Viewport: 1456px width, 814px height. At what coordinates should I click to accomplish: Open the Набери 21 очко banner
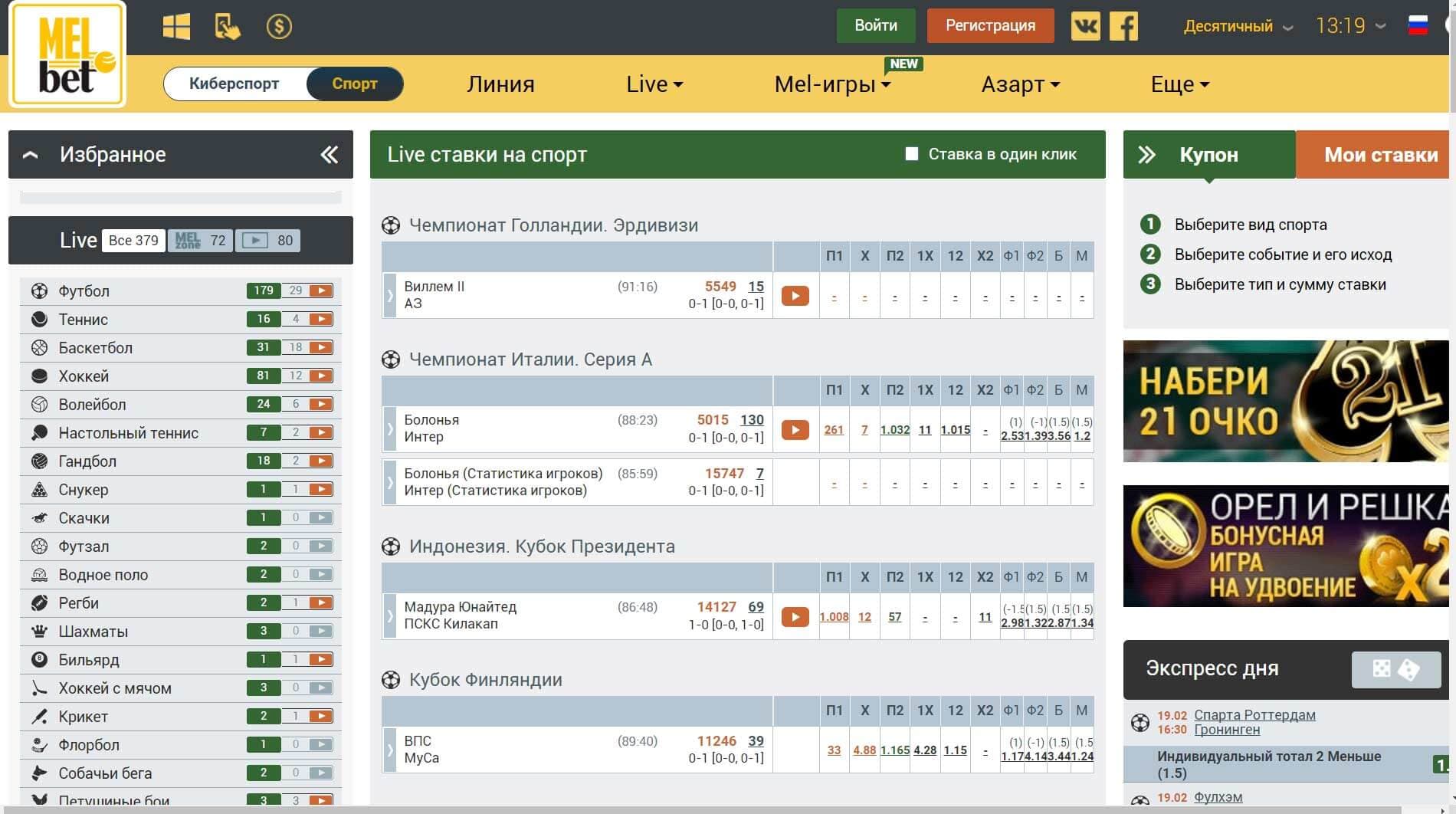click(x=1286, y=401)
